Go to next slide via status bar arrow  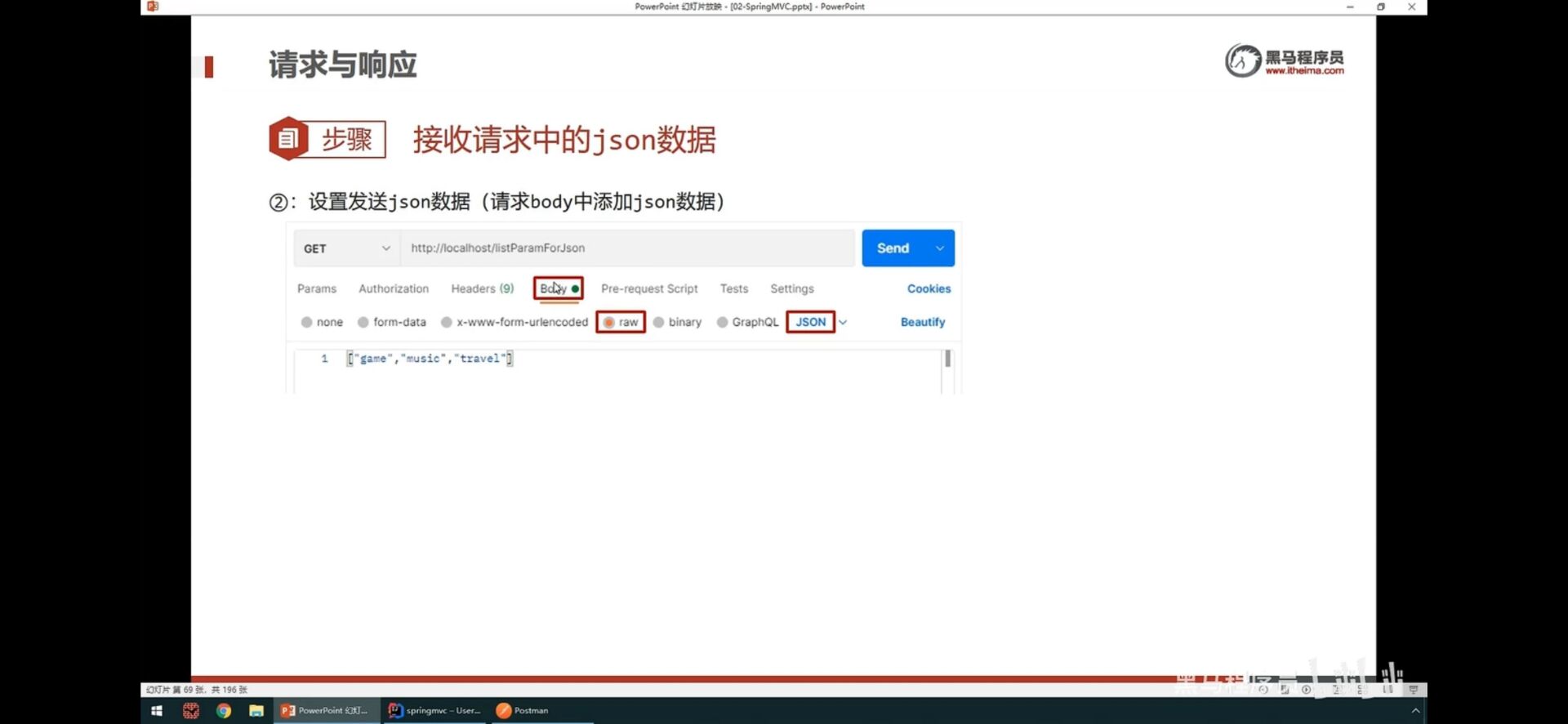click(x=1306, y=690)
